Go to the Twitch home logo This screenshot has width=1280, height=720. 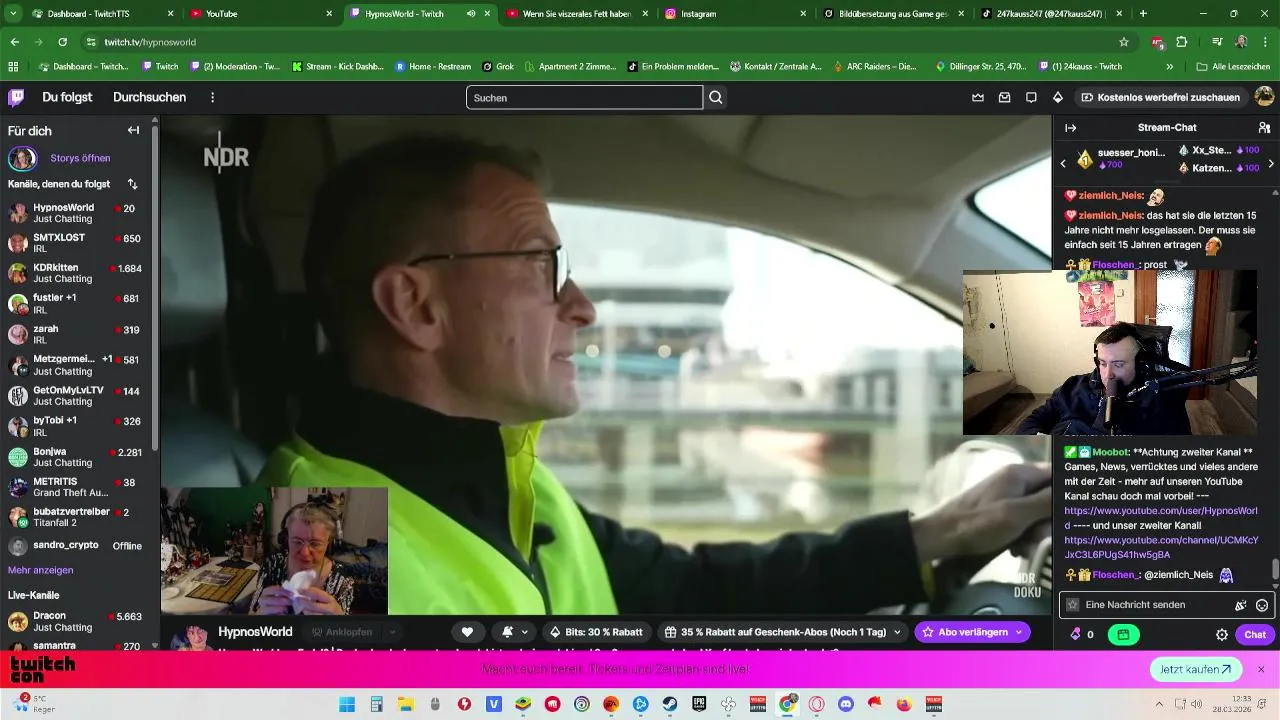point(16,97)
